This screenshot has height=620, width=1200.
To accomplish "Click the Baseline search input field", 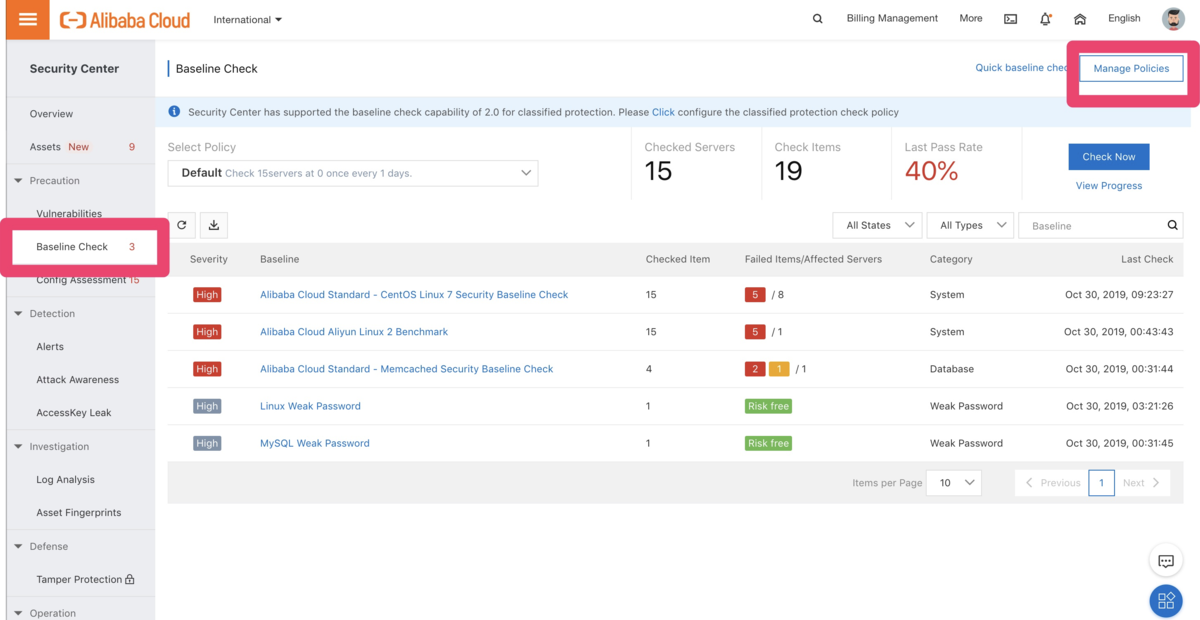I will 1090,226.
